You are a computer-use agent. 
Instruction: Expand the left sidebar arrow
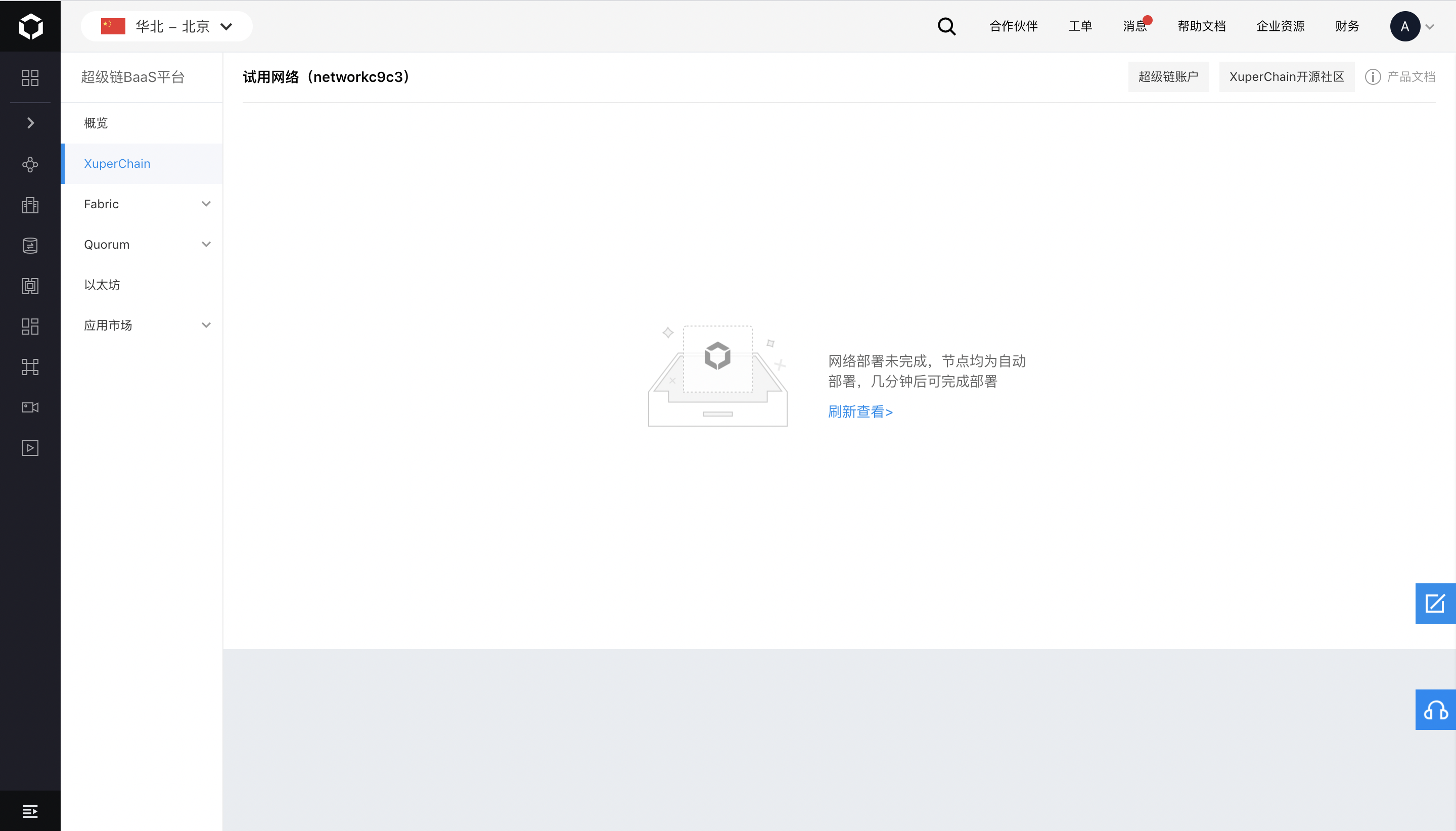coord(30,123)
